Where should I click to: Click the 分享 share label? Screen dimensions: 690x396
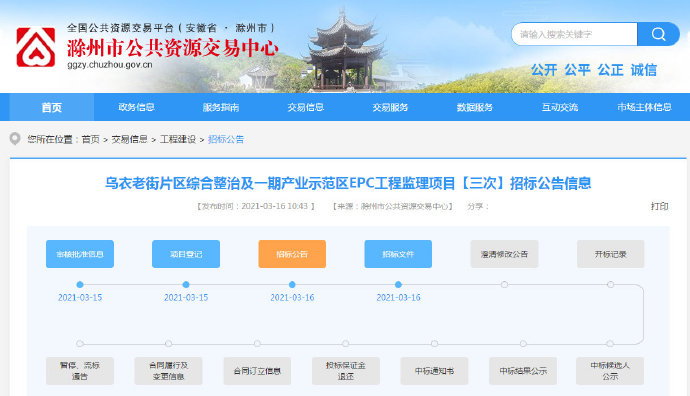478,206
